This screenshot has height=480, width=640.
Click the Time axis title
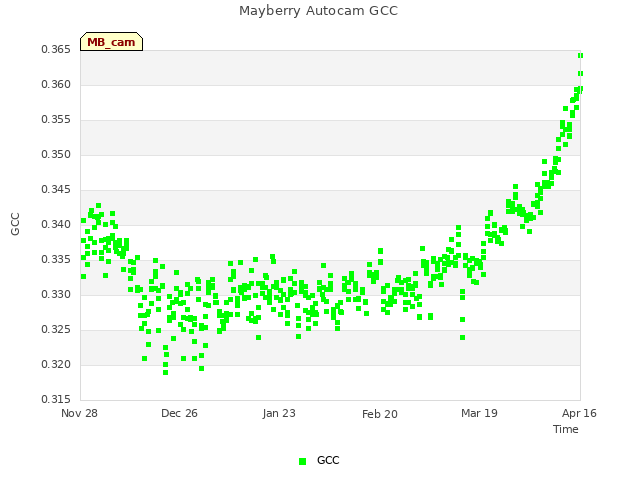566,429
